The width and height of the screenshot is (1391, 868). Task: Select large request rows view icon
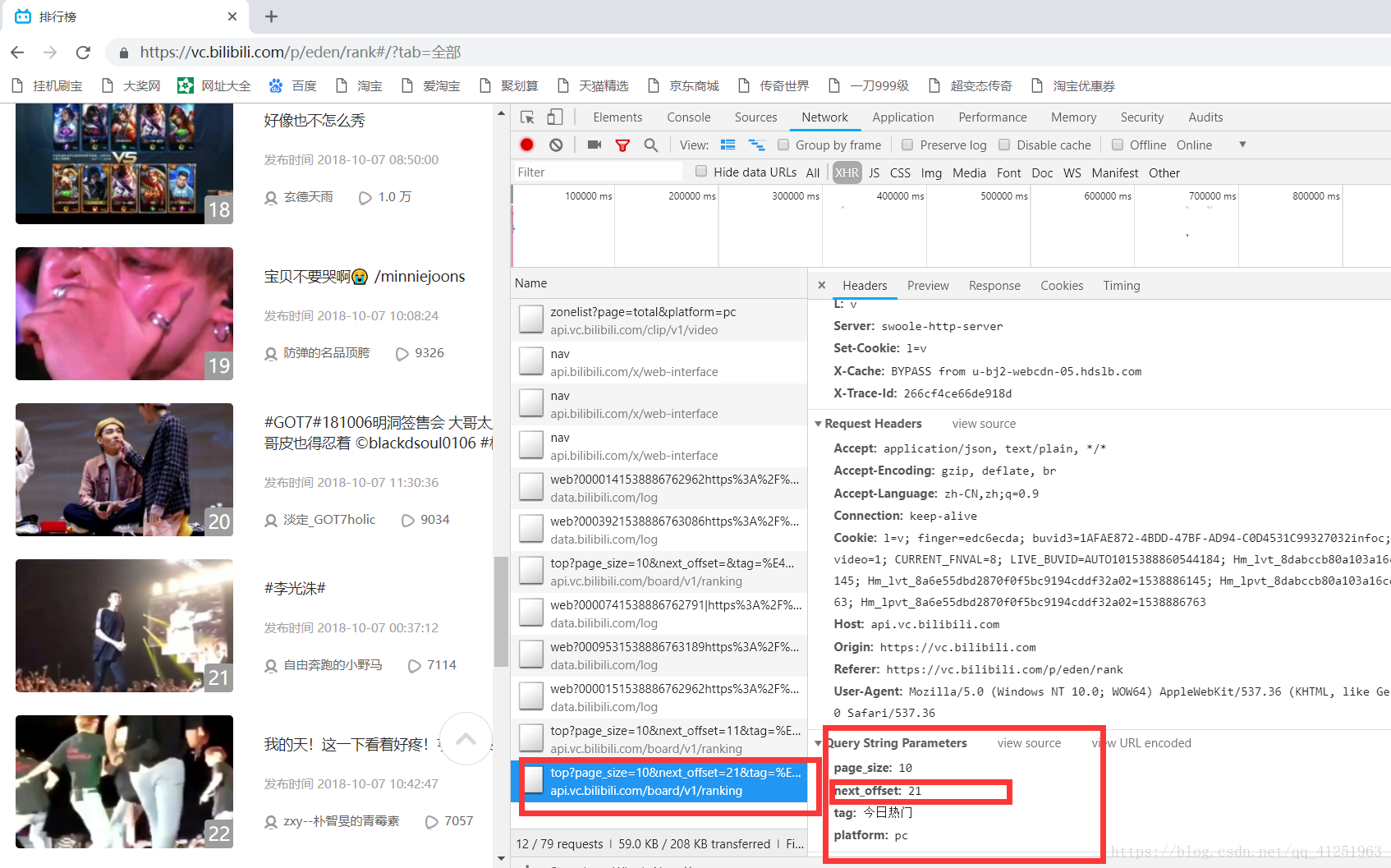point(728,145)
